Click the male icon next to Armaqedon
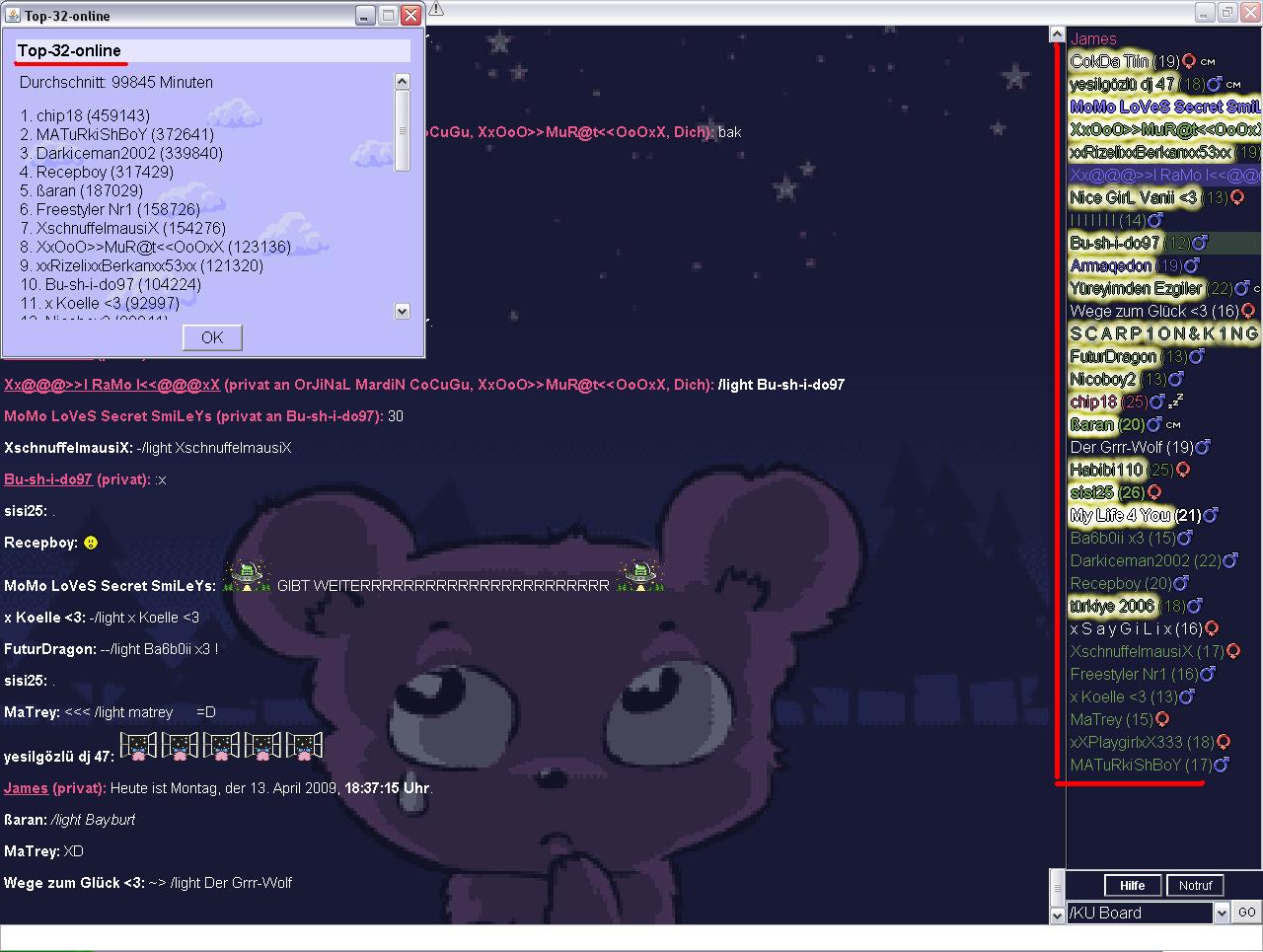1263x952 pixels. (1191, 265)
